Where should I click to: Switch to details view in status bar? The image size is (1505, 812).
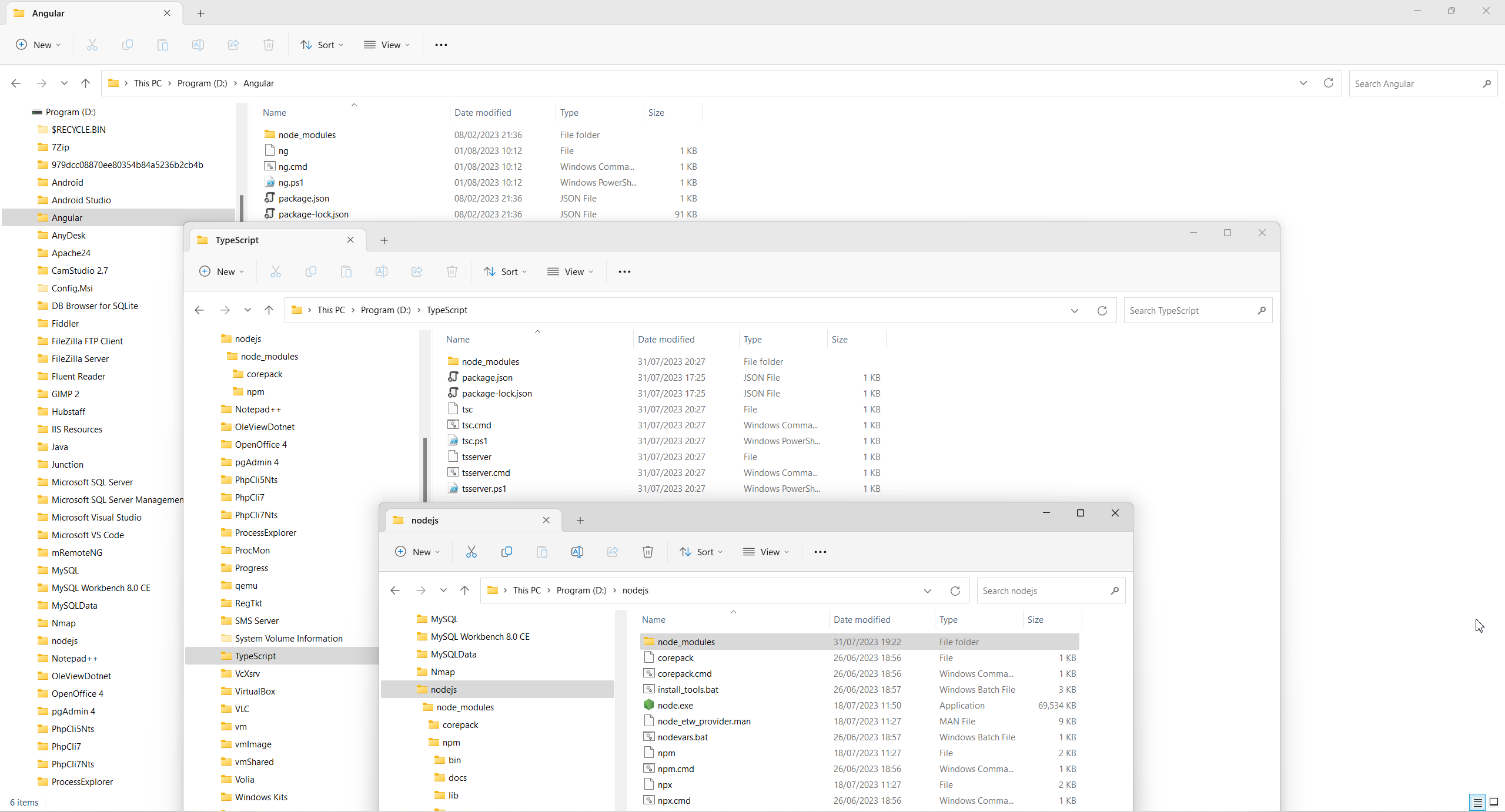pyautogui.click(x=1477, y=802)
